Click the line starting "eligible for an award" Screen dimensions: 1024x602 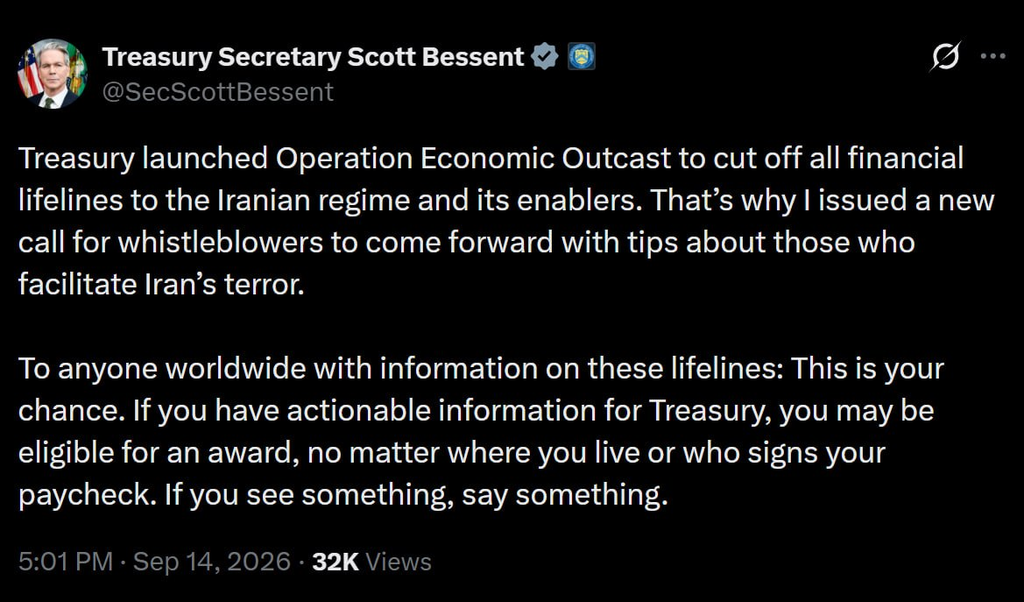click(x=452, y=452)
